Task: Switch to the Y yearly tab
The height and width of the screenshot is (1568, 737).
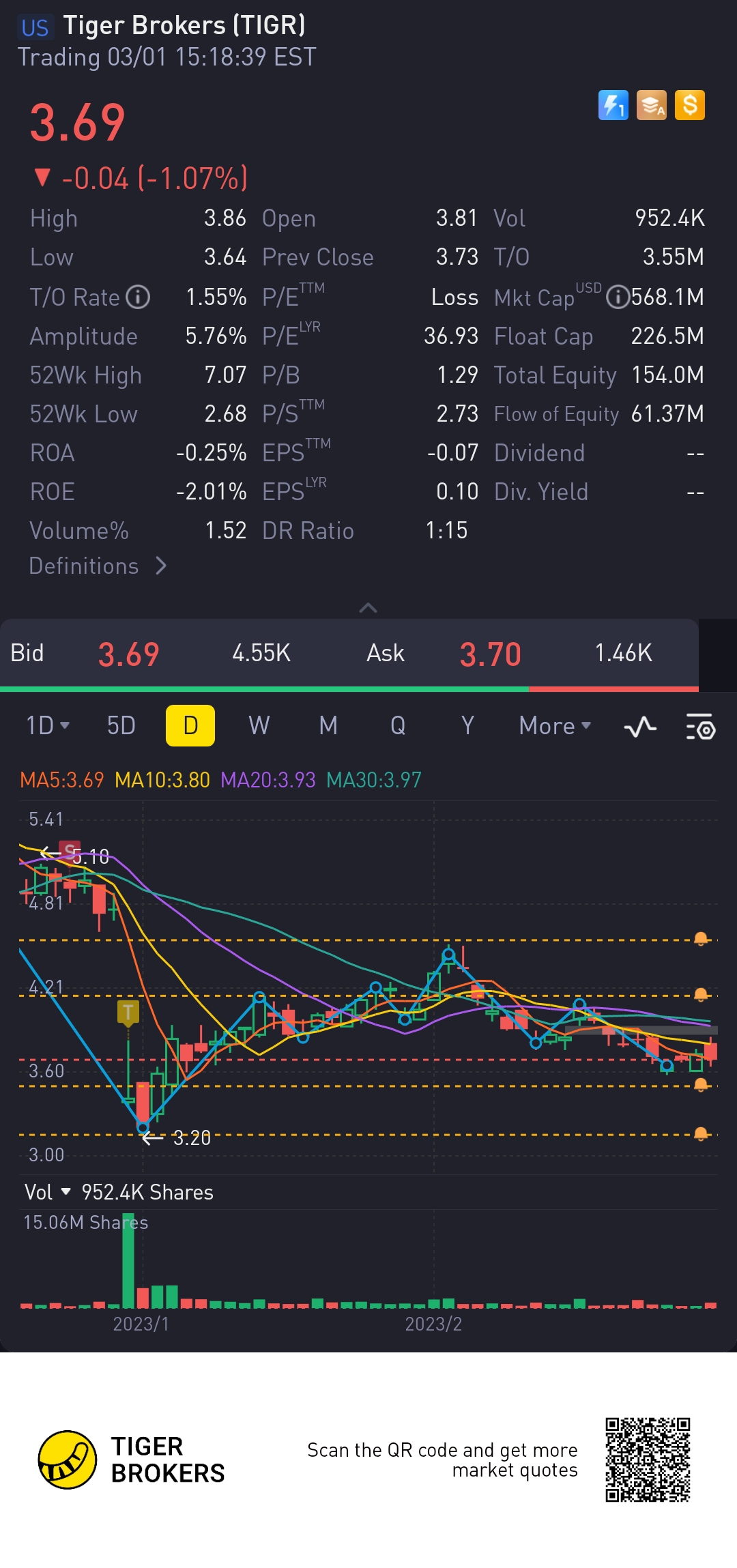Action: click(x=467, y=725)
